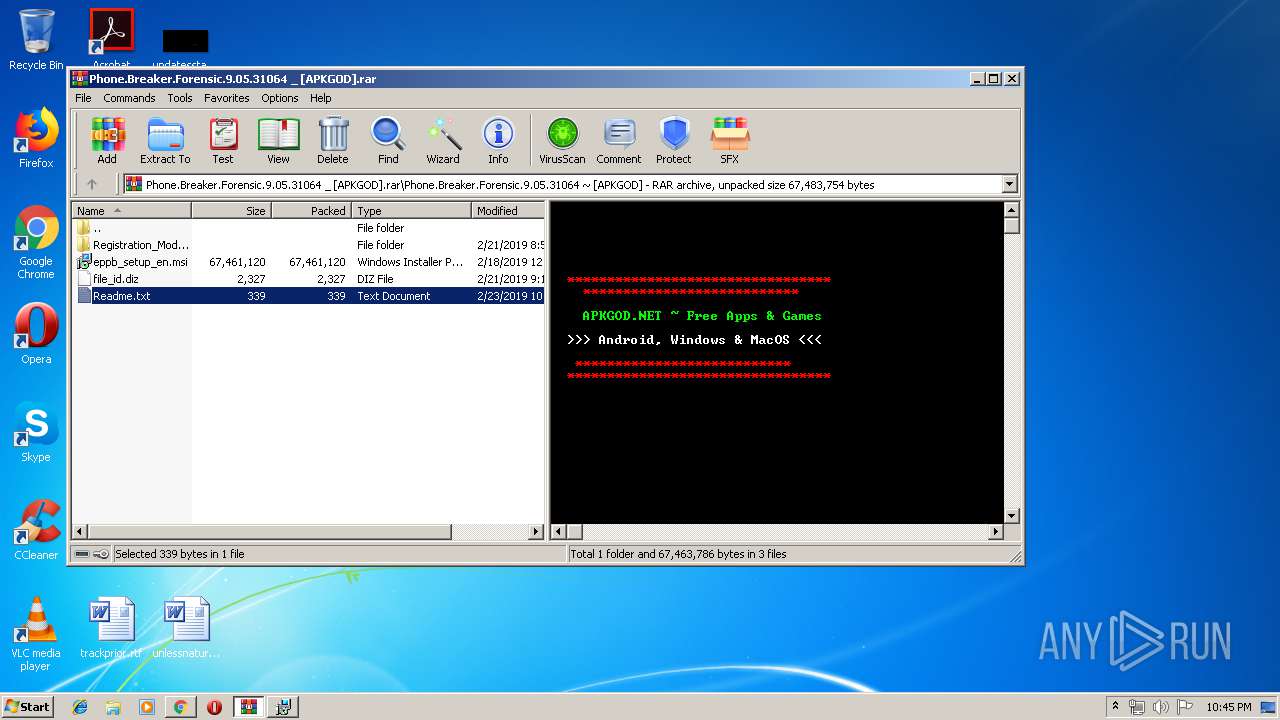Click the Chrome taskbar icon
The height and width of the screenshot is (720, 1280).
(x=180, y=707)
